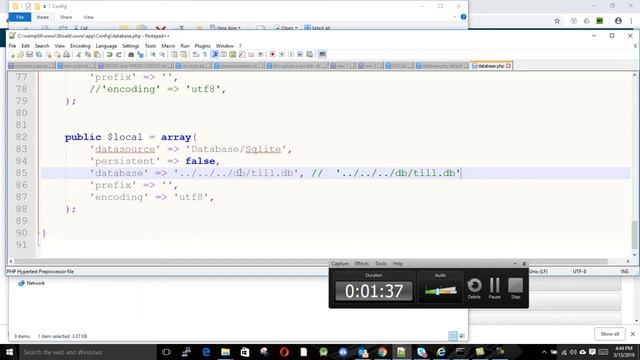Click the Unix (LF) status bar entry
The width and height of the screenshot is (640, 360).
(x=538, y=271)
